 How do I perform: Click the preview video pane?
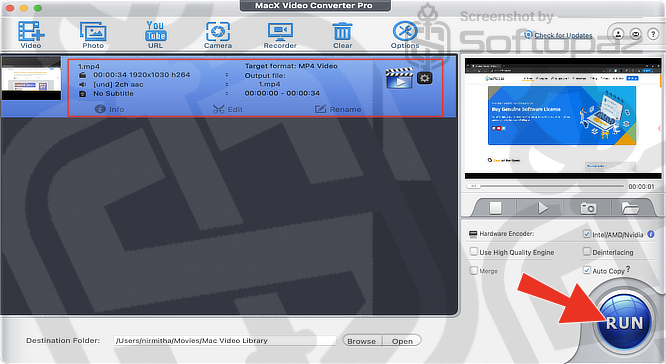(563, 119)
